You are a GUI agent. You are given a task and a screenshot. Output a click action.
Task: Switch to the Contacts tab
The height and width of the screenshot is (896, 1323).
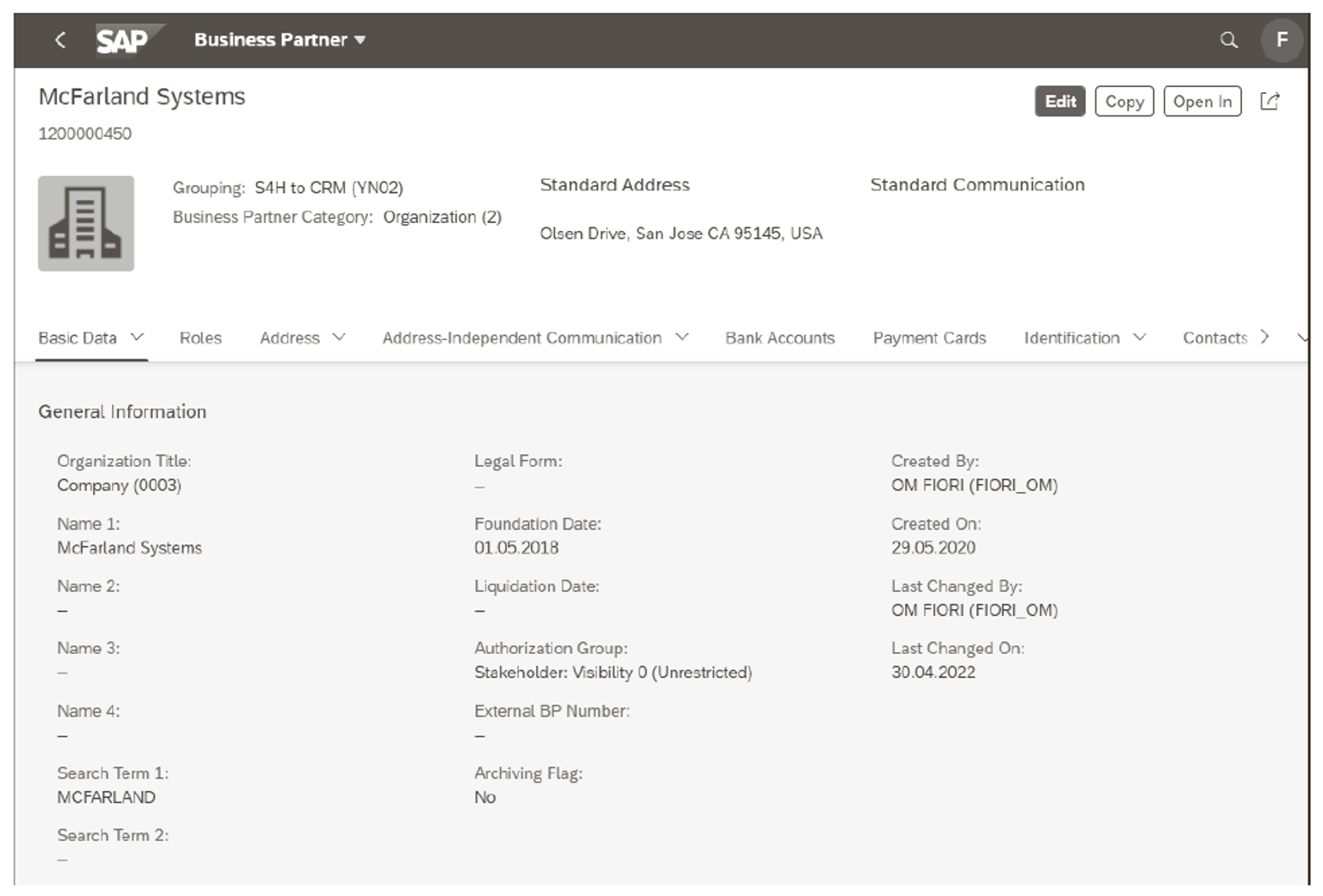coord(1215,338)
